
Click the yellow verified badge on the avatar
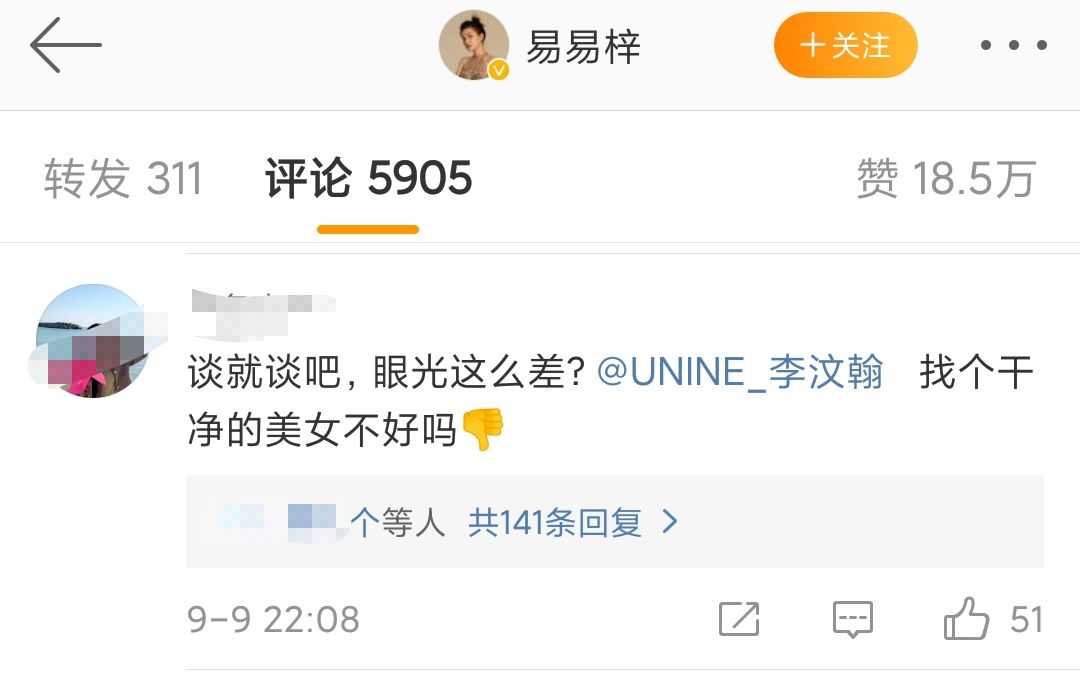pos(498,70)
